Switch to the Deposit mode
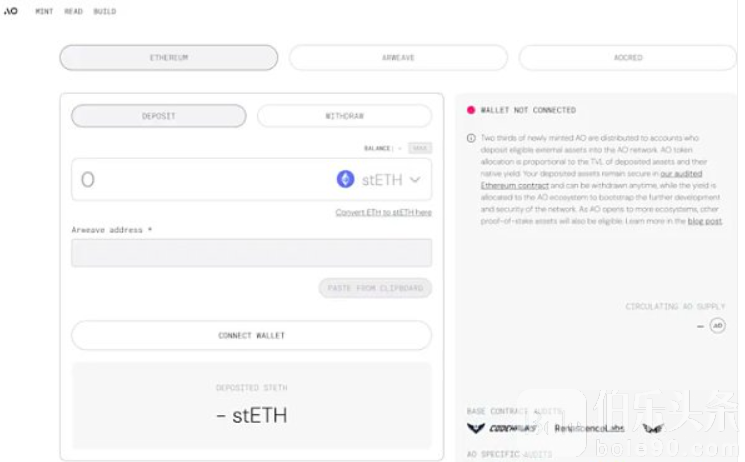 click(159, 116)
